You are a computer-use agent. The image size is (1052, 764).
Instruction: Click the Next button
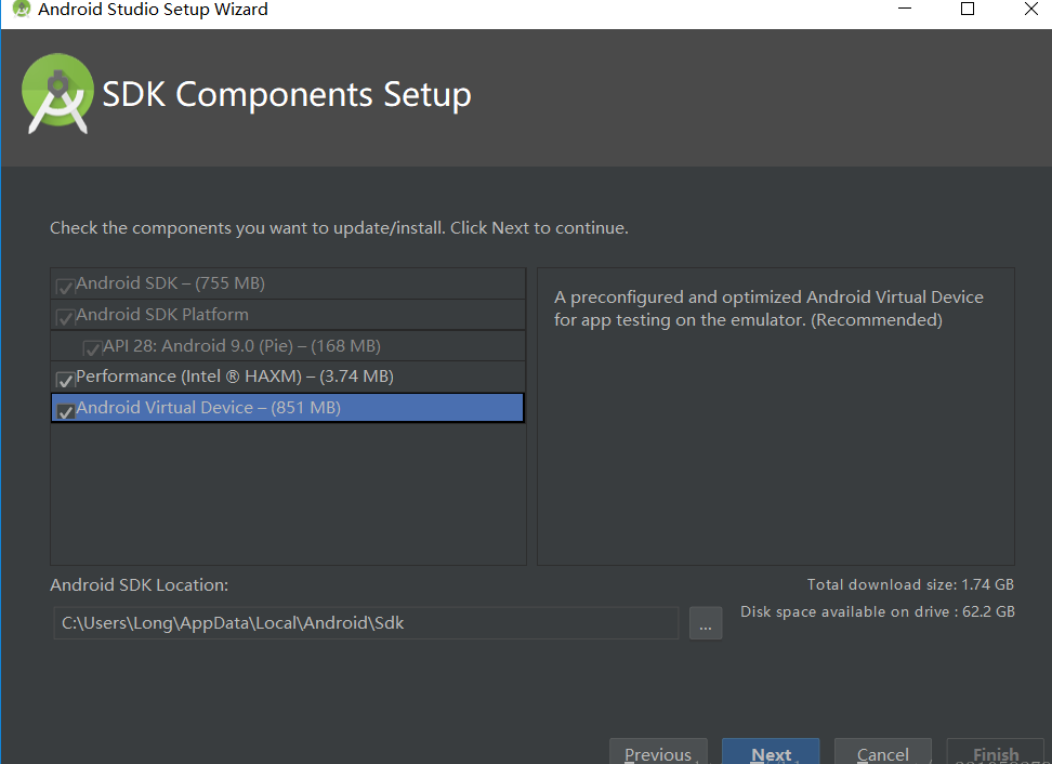click(770, 754)
